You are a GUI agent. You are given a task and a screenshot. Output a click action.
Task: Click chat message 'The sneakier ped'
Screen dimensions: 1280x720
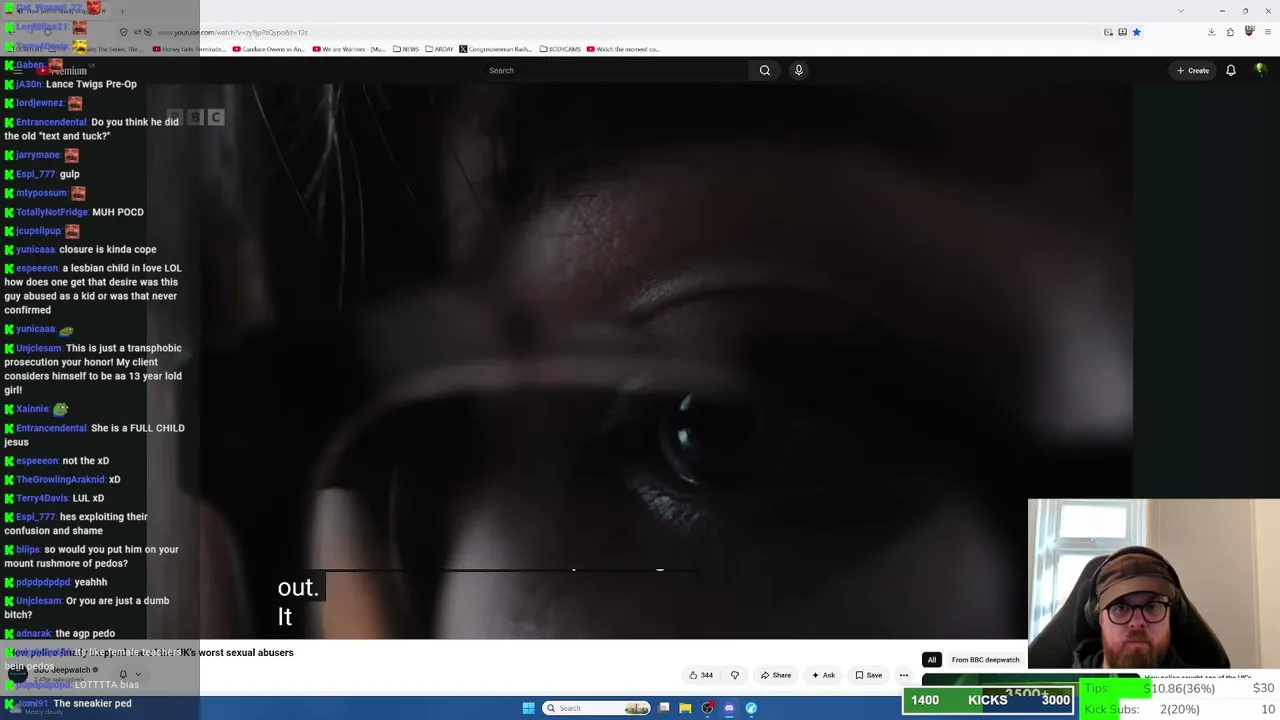click(x=92, y=703)
